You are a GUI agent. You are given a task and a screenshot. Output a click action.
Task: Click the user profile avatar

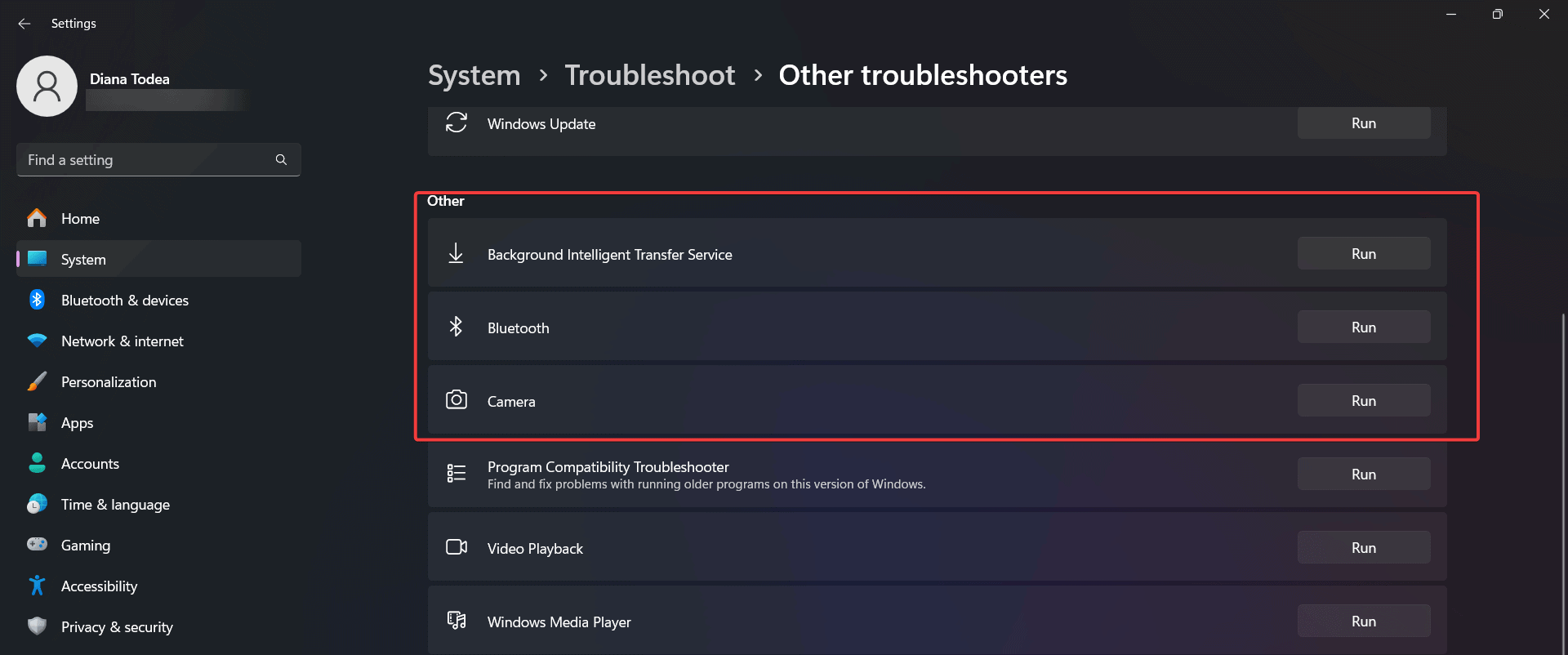[47, 87]
